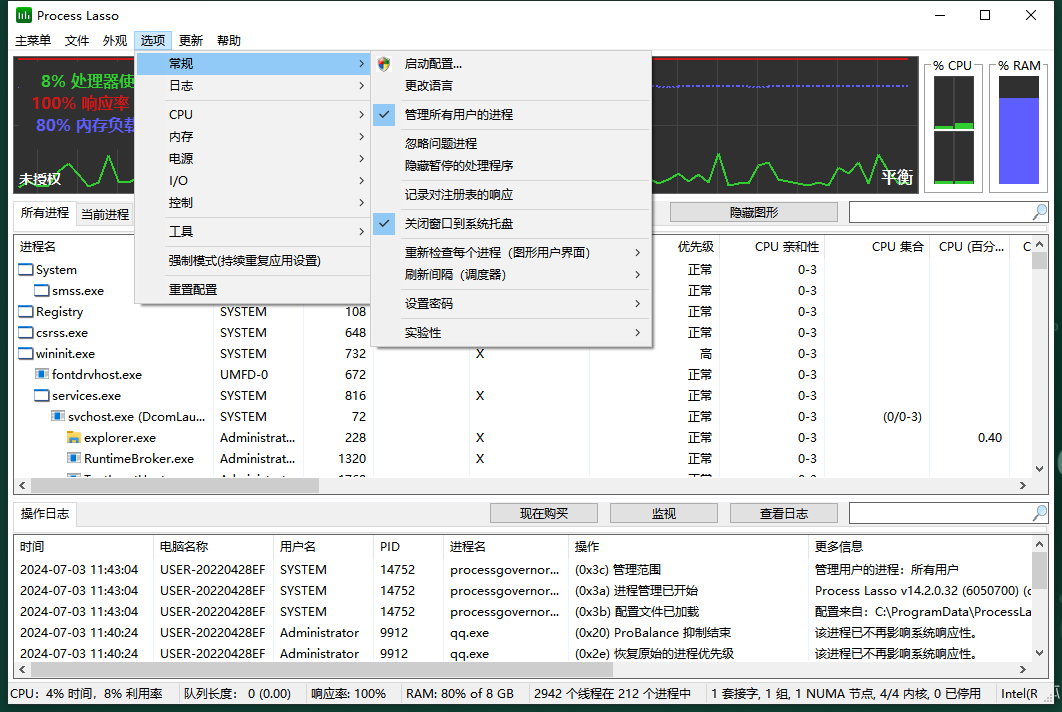Image resolution: width=1062 pixels, height=712 pixels.
Task: Expand the 常规 submenu
Action: [x=253, y=64]
